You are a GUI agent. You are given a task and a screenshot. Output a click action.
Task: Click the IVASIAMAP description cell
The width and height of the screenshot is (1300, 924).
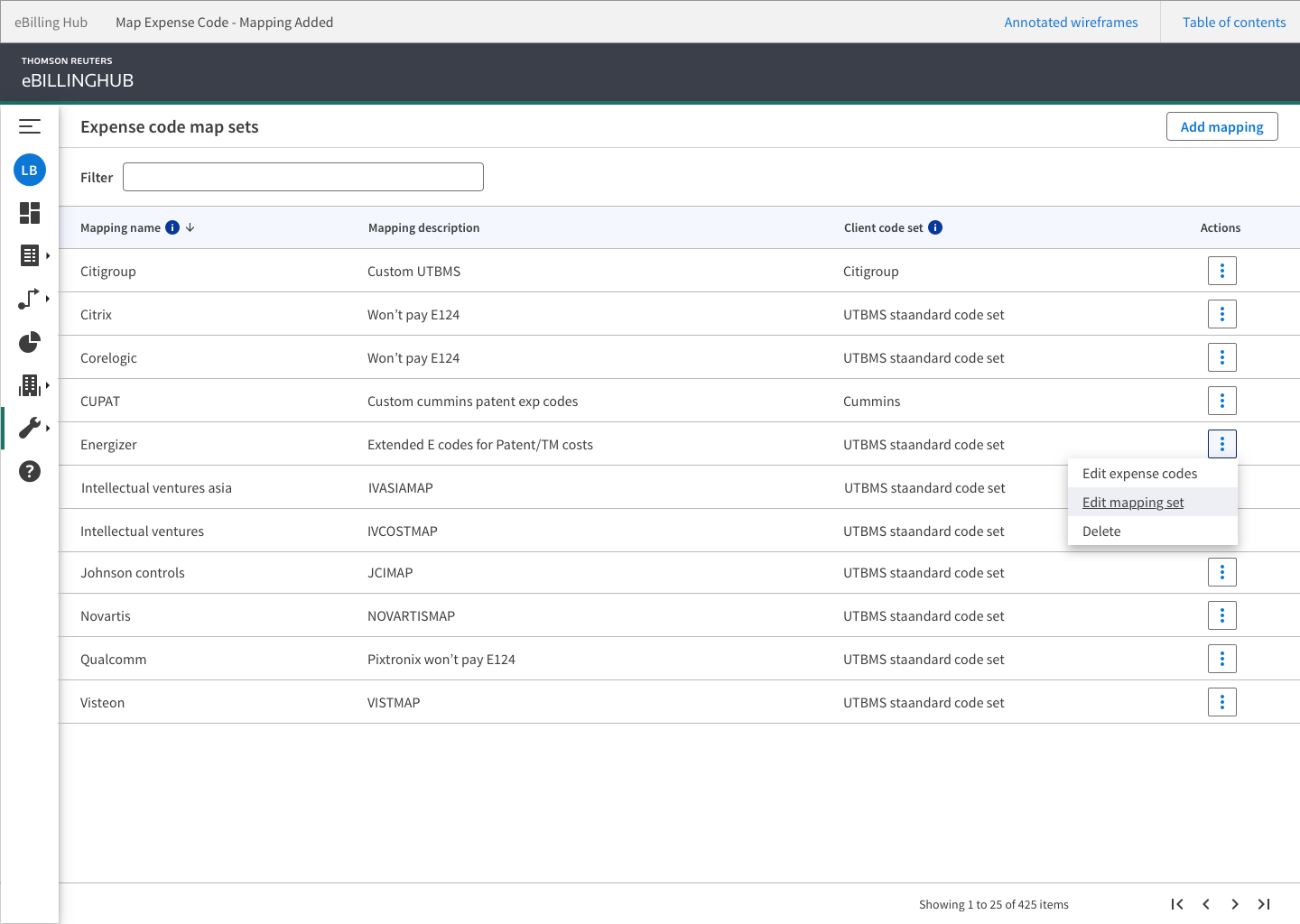point(401,487)
